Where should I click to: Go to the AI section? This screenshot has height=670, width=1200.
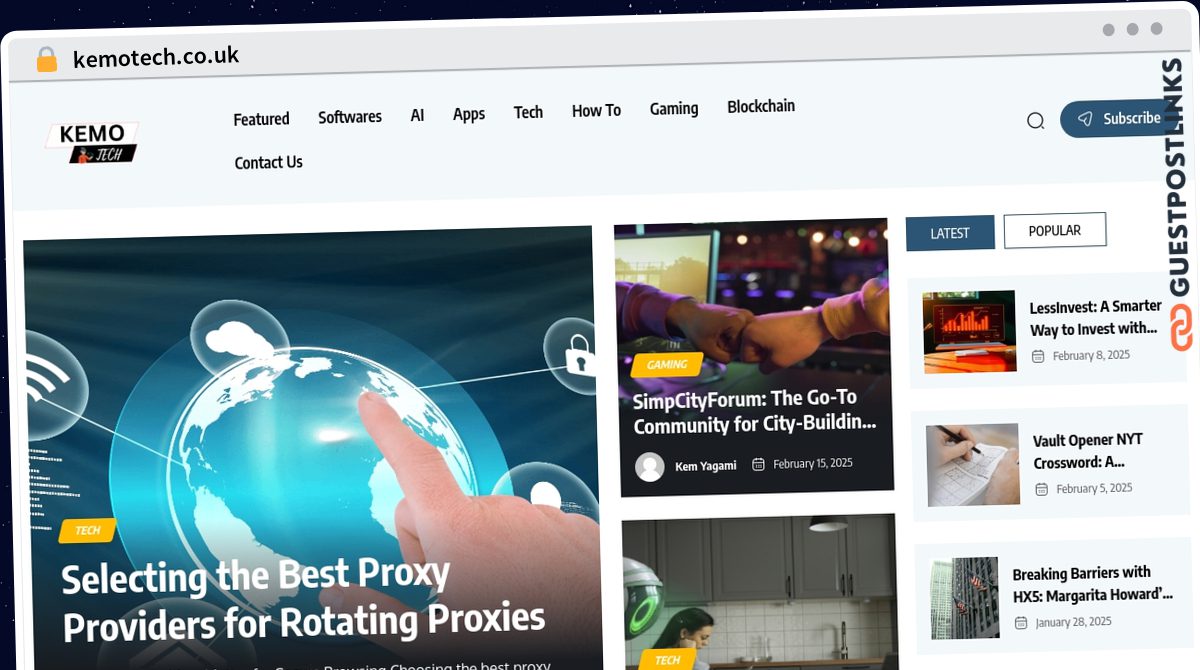417,115
